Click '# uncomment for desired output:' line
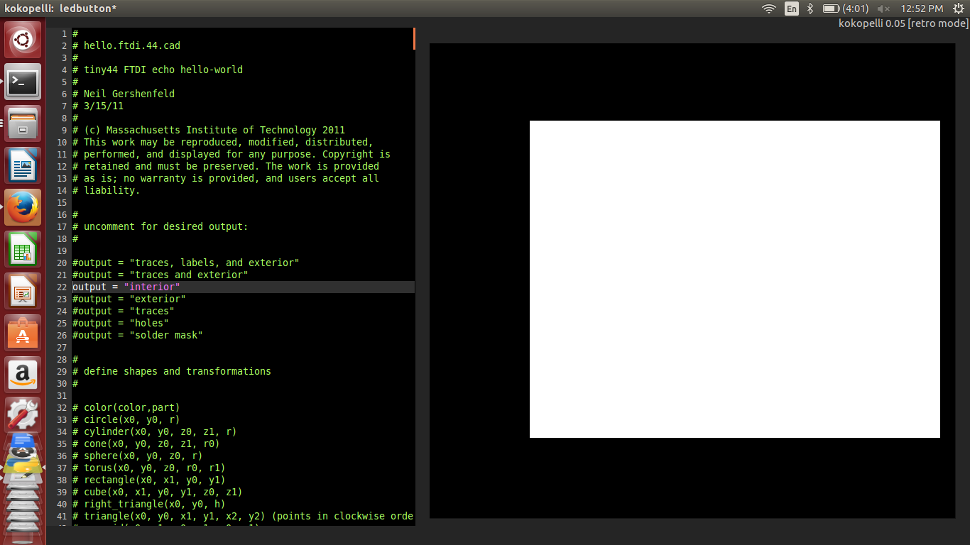970x545 pixels. [160, 226]
